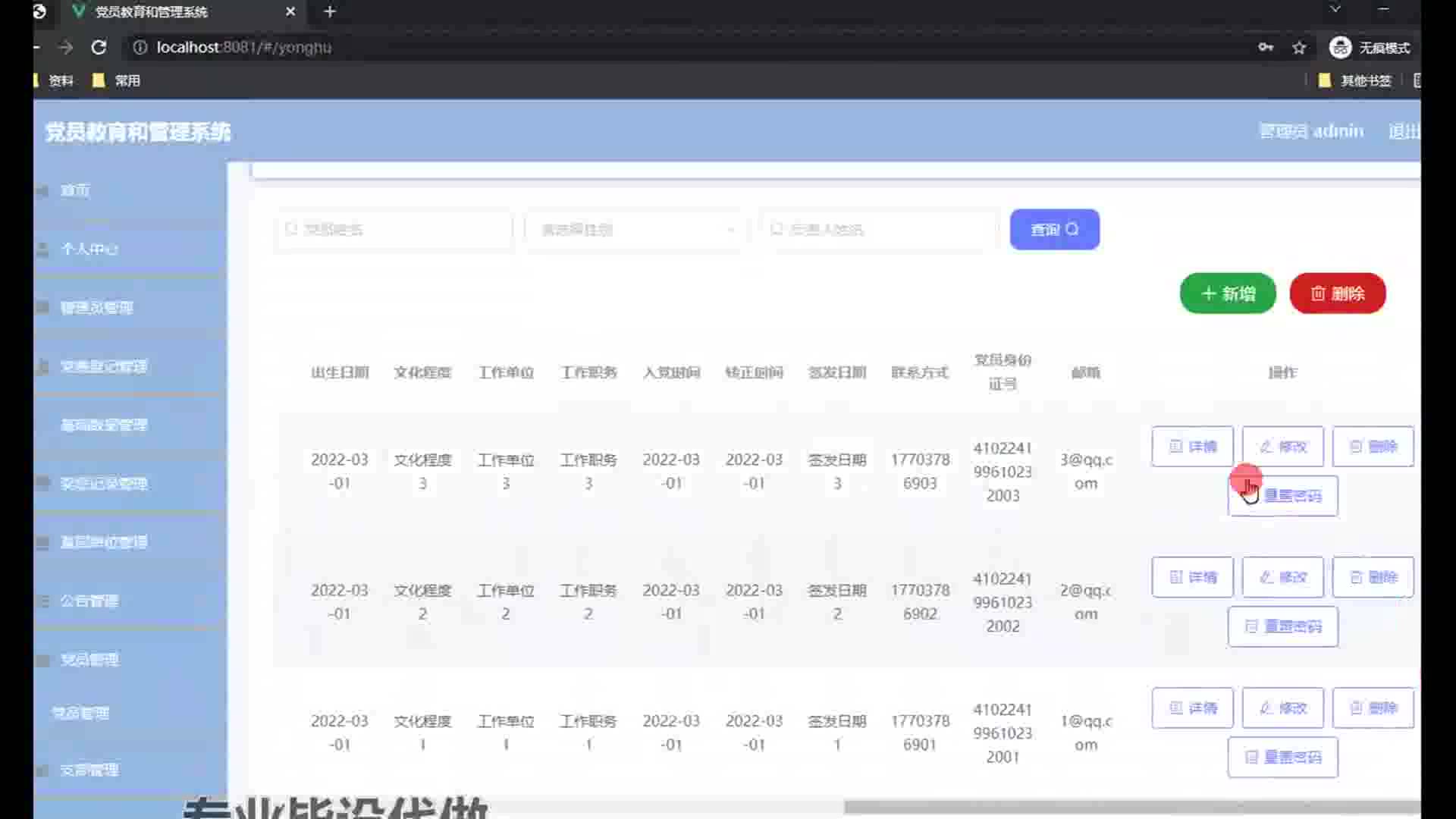This screenshot has width=1456, height=819.
Task: Expand the tab search chevron in title bar
Action: coord(1335,9)
